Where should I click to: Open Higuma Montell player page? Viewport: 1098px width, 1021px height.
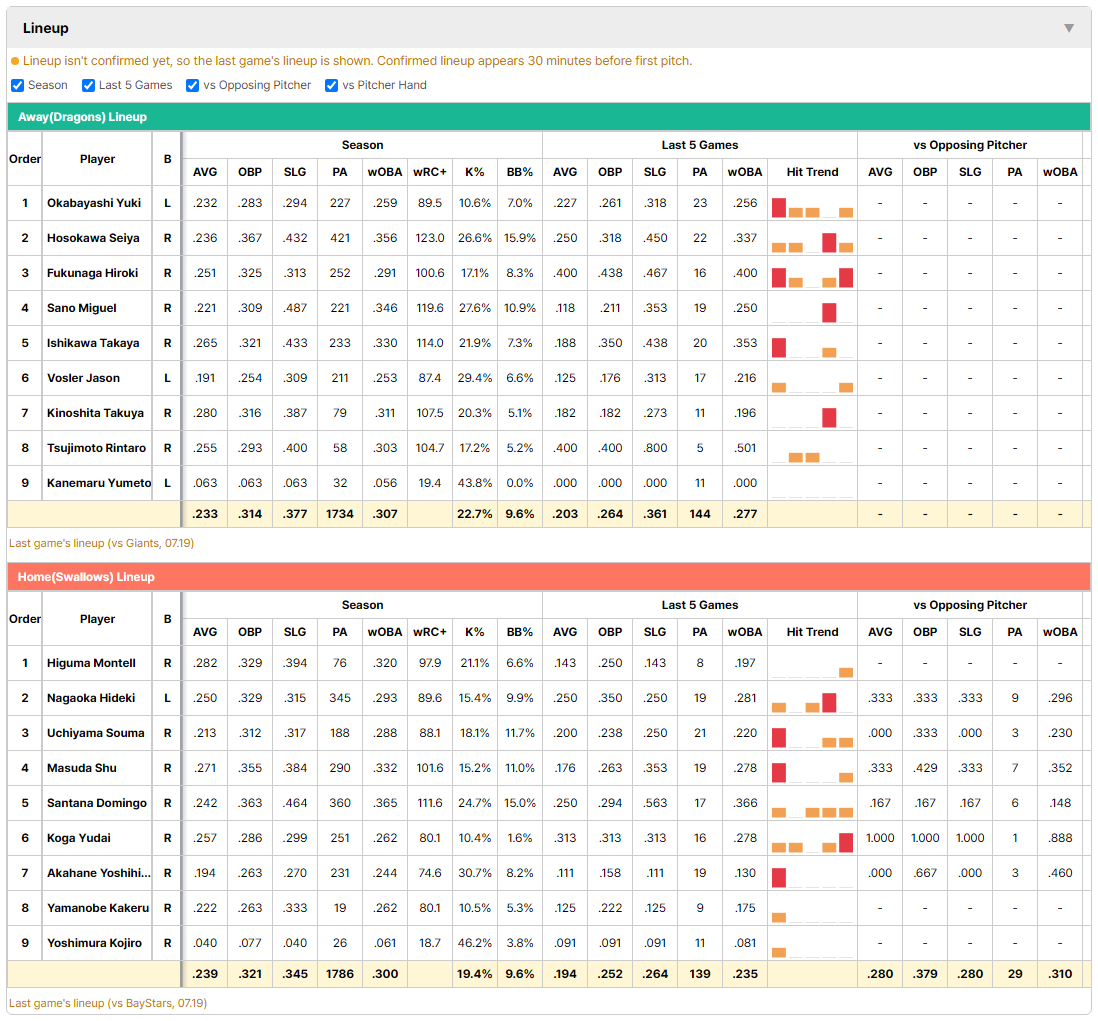tap(91, 663)
